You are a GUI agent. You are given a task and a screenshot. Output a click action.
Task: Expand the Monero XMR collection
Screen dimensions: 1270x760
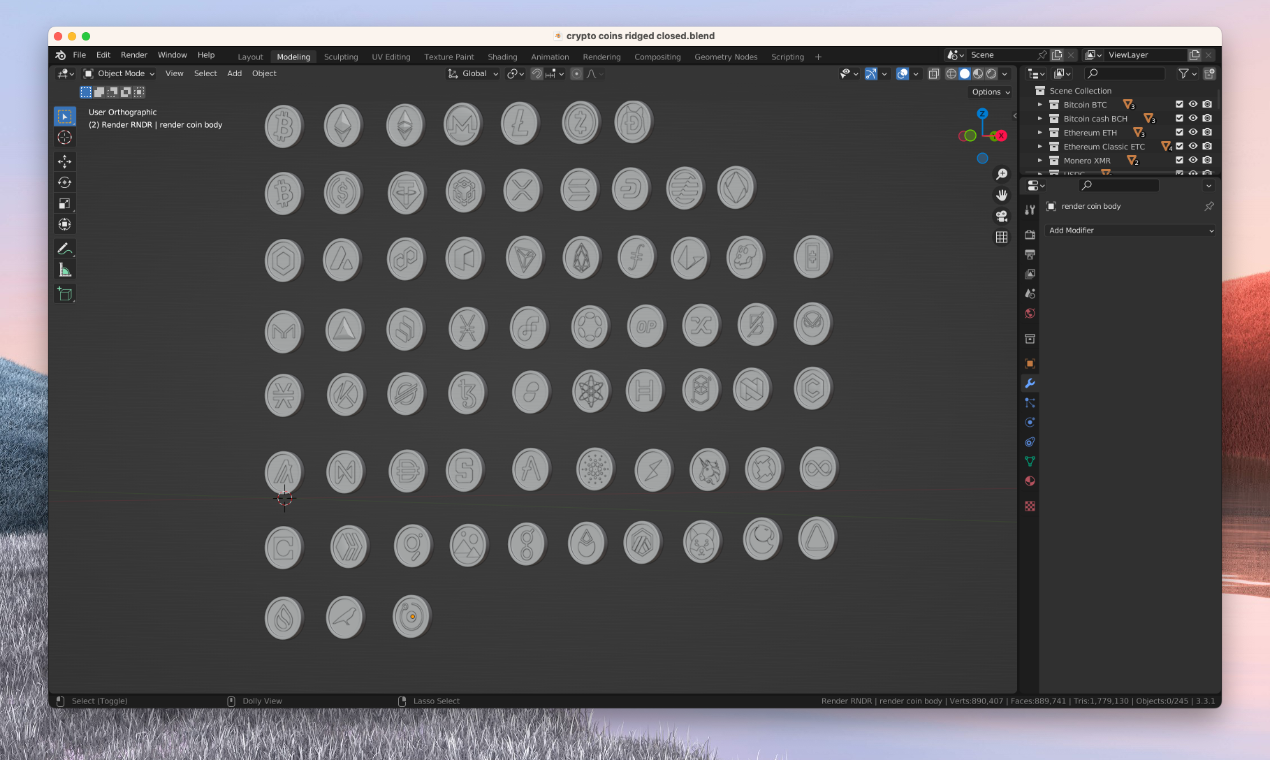pos(1040,160)
